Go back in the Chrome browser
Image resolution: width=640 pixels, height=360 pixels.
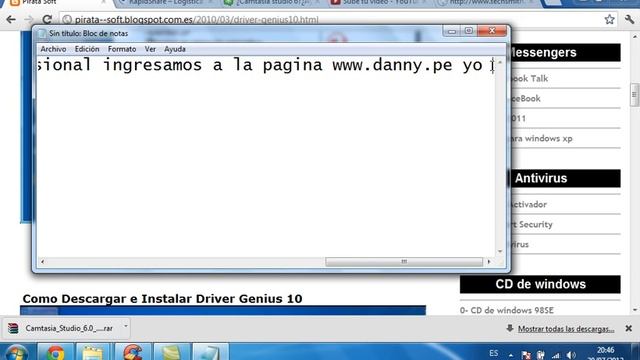click(11, 19)
